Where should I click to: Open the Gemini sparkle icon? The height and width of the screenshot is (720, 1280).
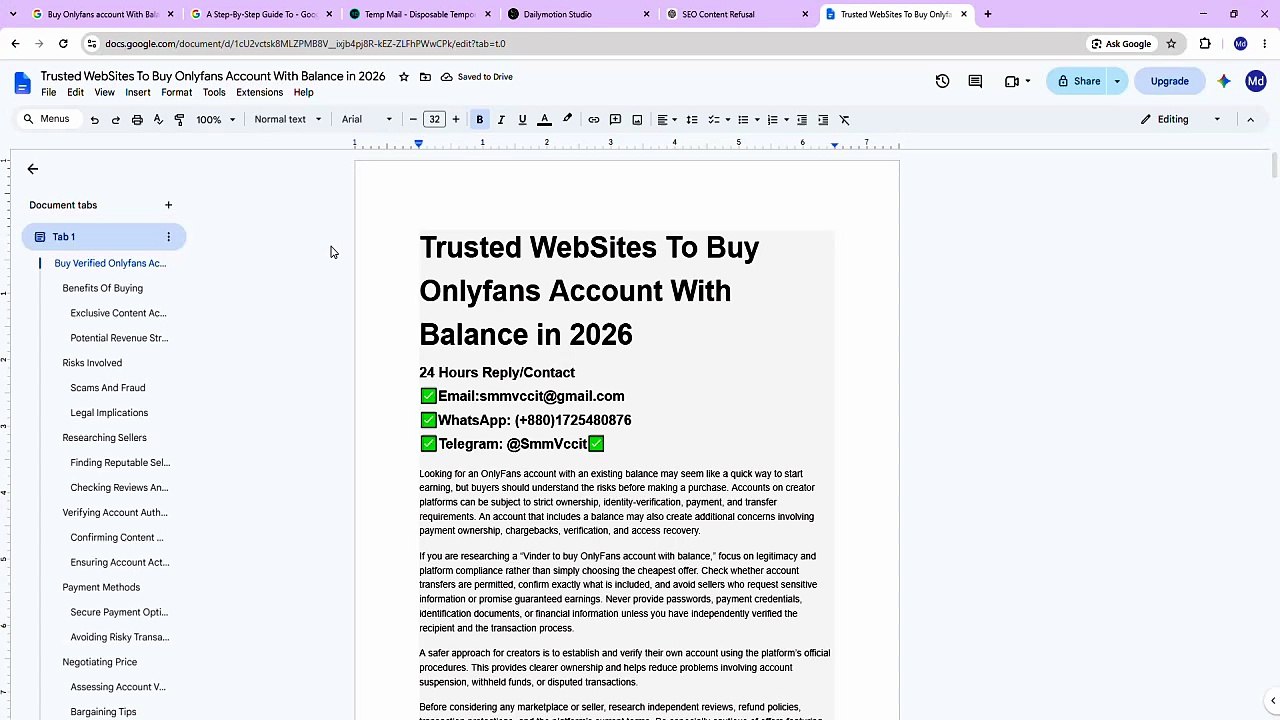1224,81
